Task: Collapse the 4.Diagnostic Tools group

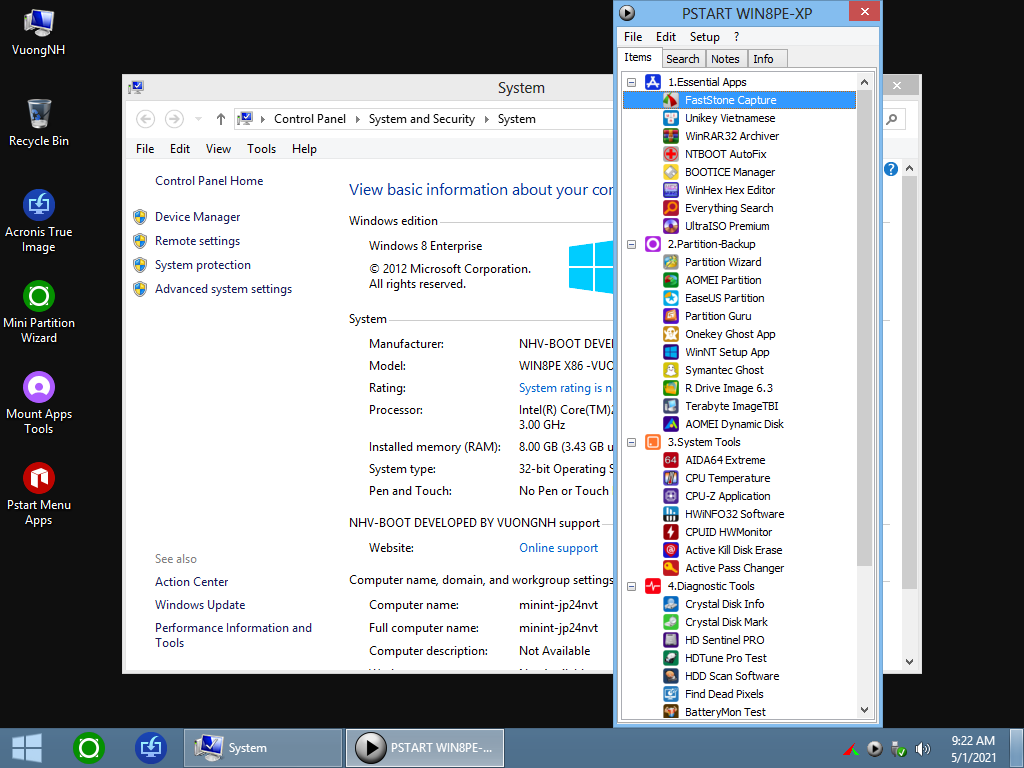Action: point(632,586)
